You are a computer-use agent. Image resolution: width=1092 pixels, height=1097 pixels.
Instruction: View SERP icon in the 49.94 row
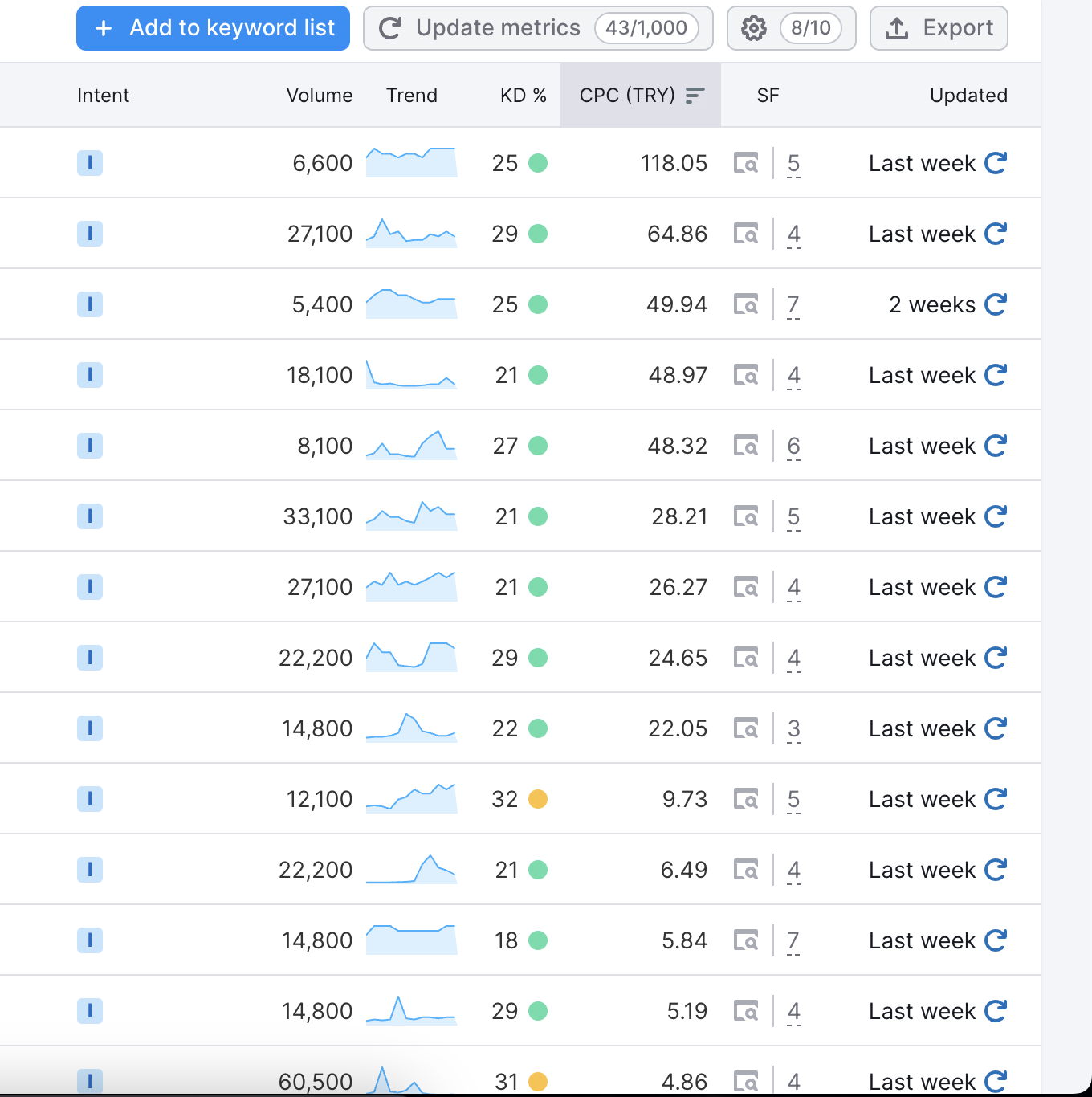[746, 304]
